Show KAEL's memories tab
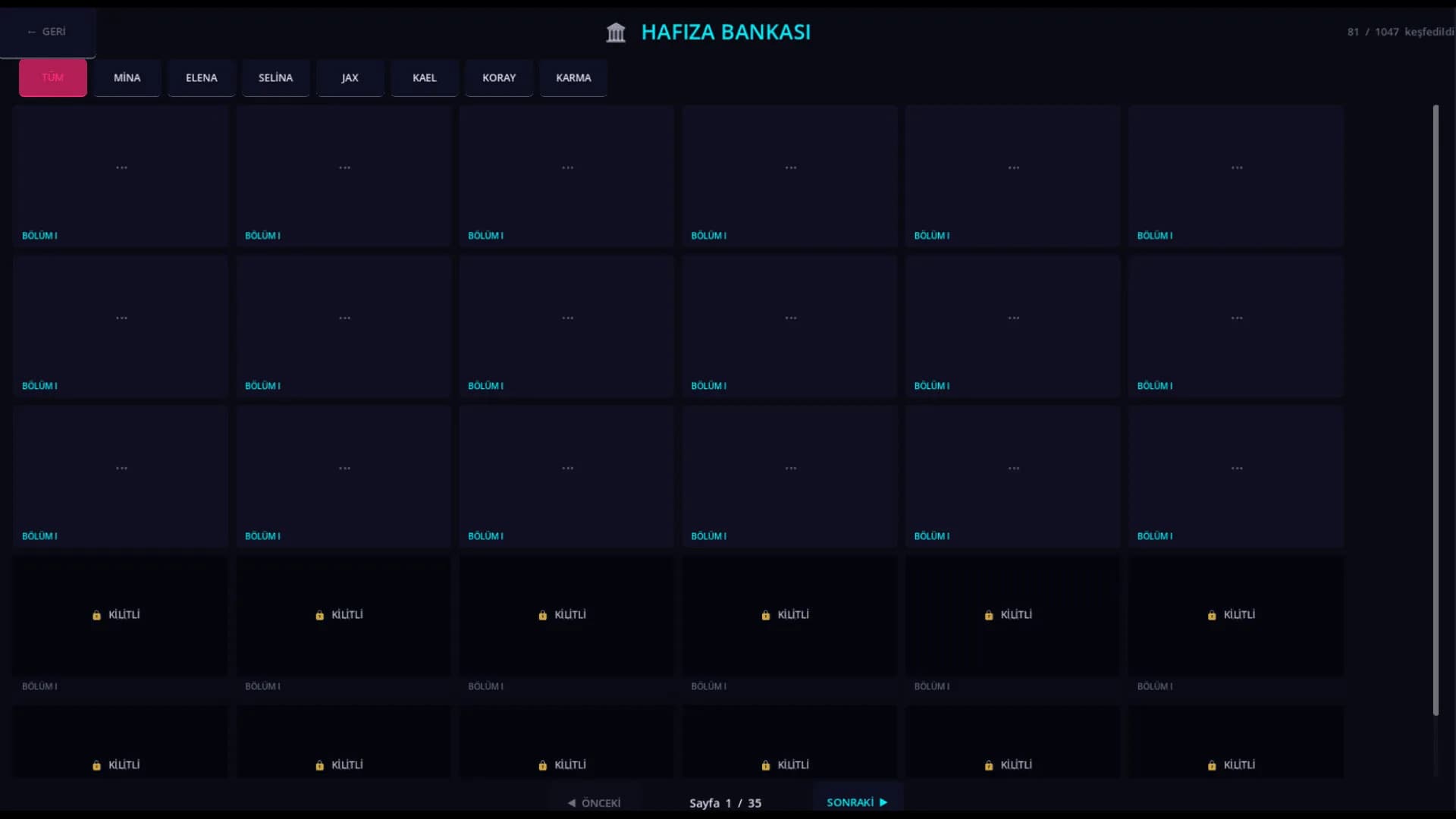 (425, 78)
